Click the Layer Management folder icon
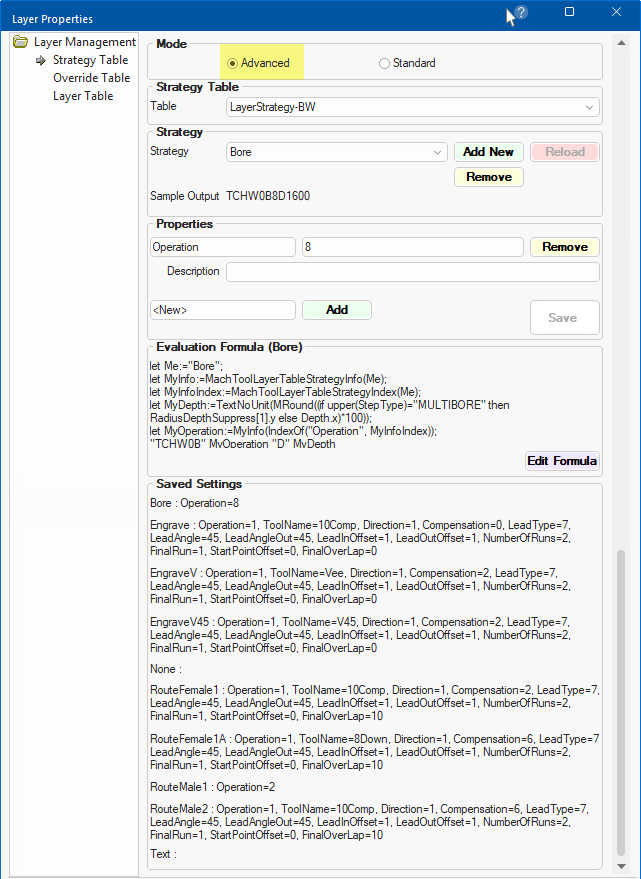This screenshot has height=879, width=641. (20, 42)
